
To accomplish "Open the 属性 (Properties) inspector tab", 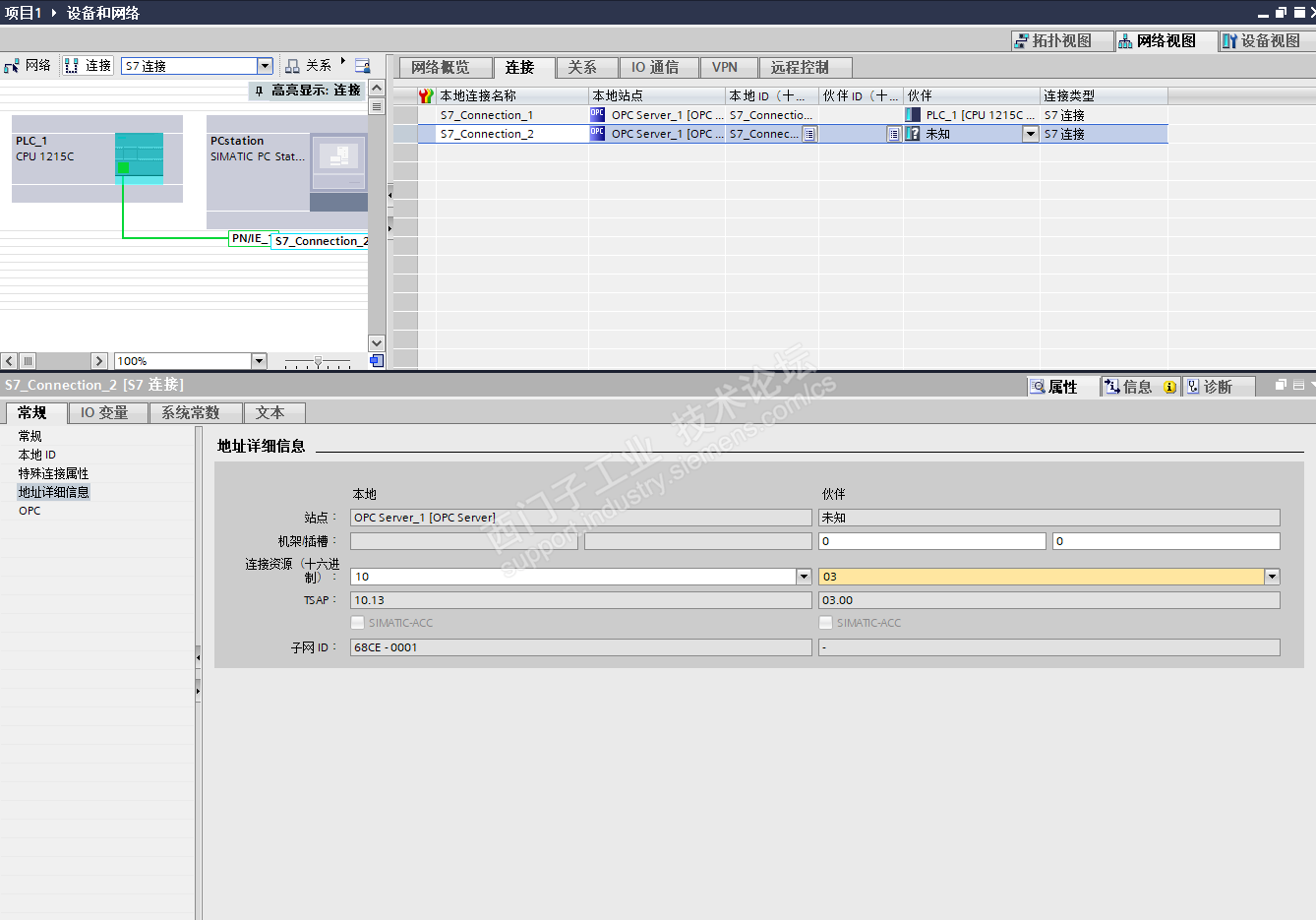I will (1062, 387).
